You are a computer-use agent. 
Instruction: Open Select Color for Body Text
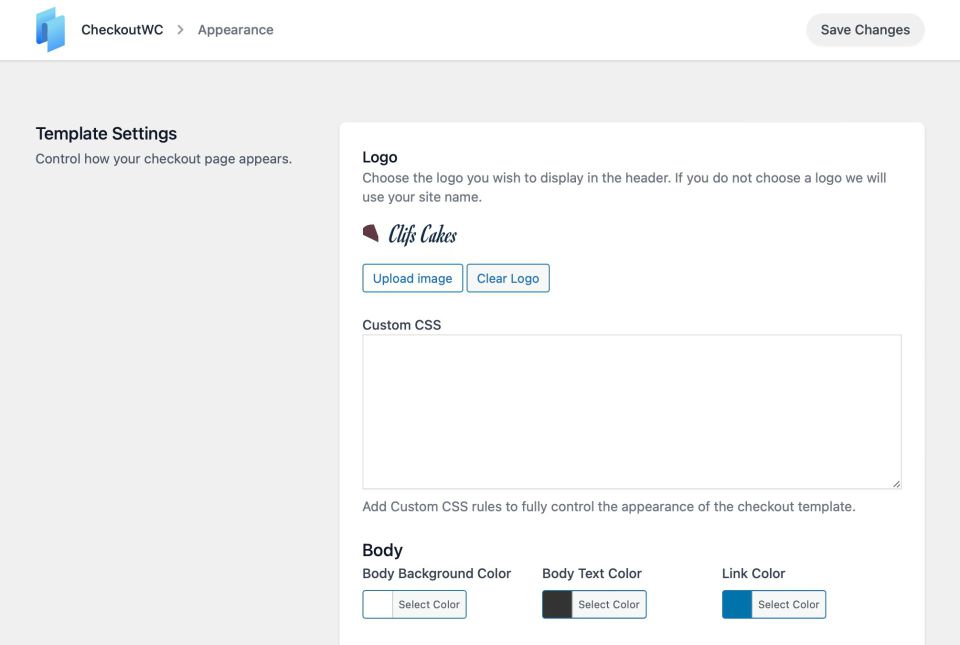[609, 605]
